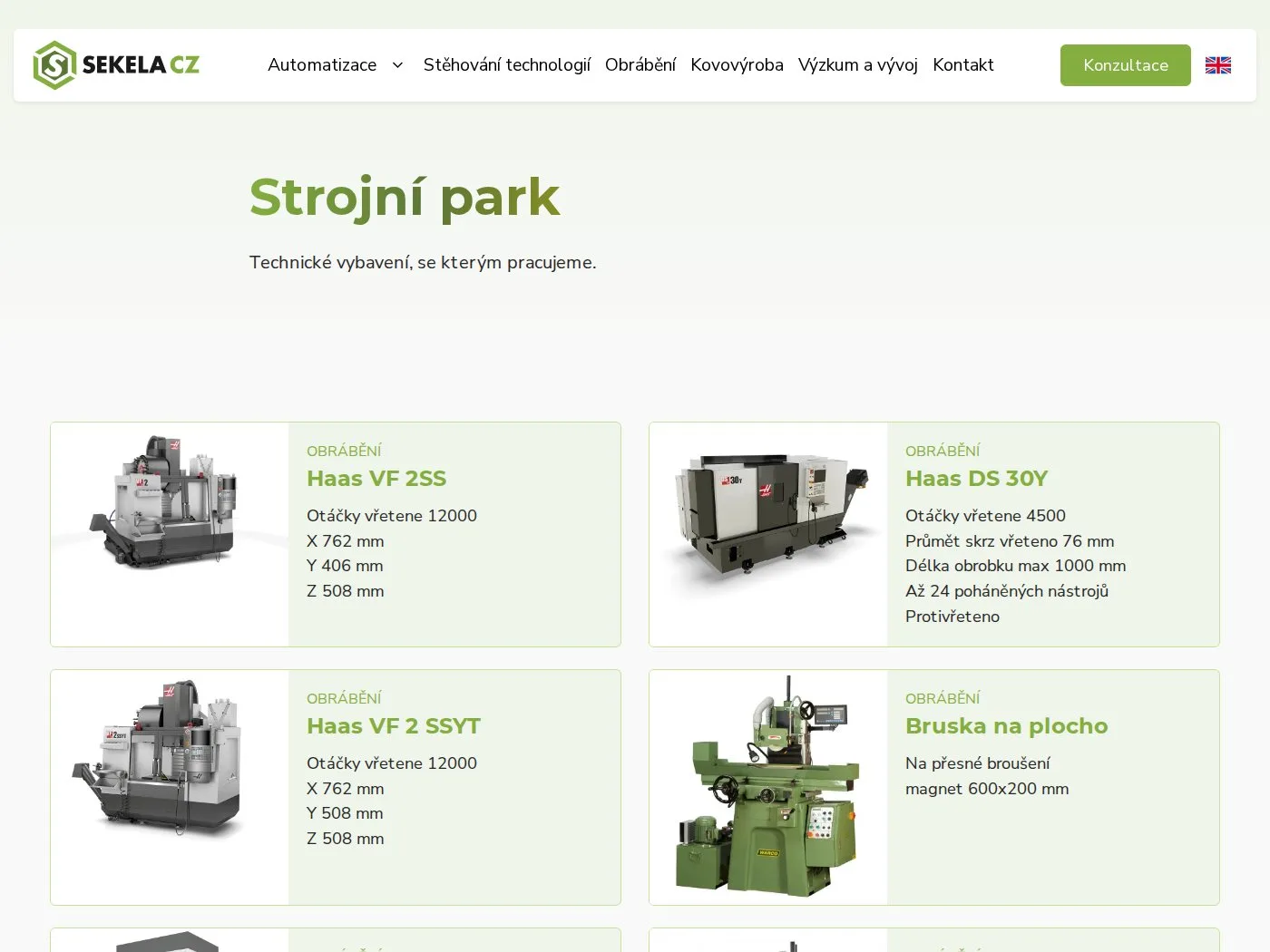Screen dimensions: 1270x952
Task: Go to the Kontakt page
Action: click(x=963, y=65)
